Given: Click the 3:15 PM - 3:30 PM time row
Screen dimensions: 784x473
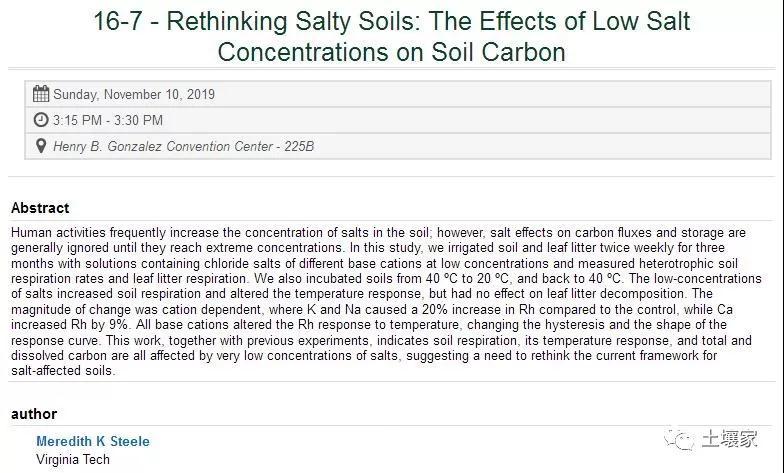Looking at the screenshot, I should [398, 120].
